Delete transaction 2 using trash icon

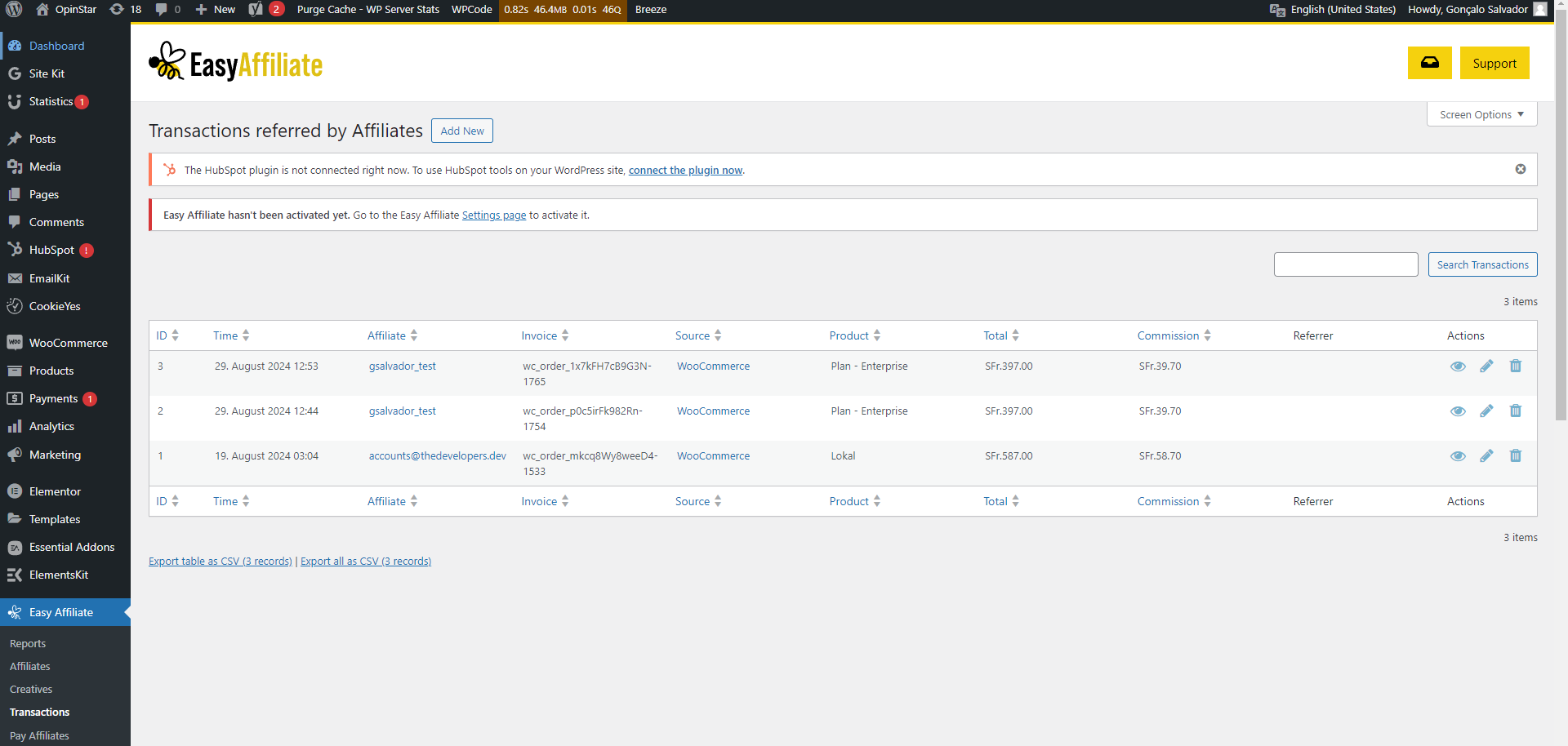[x=1515, y=411]
